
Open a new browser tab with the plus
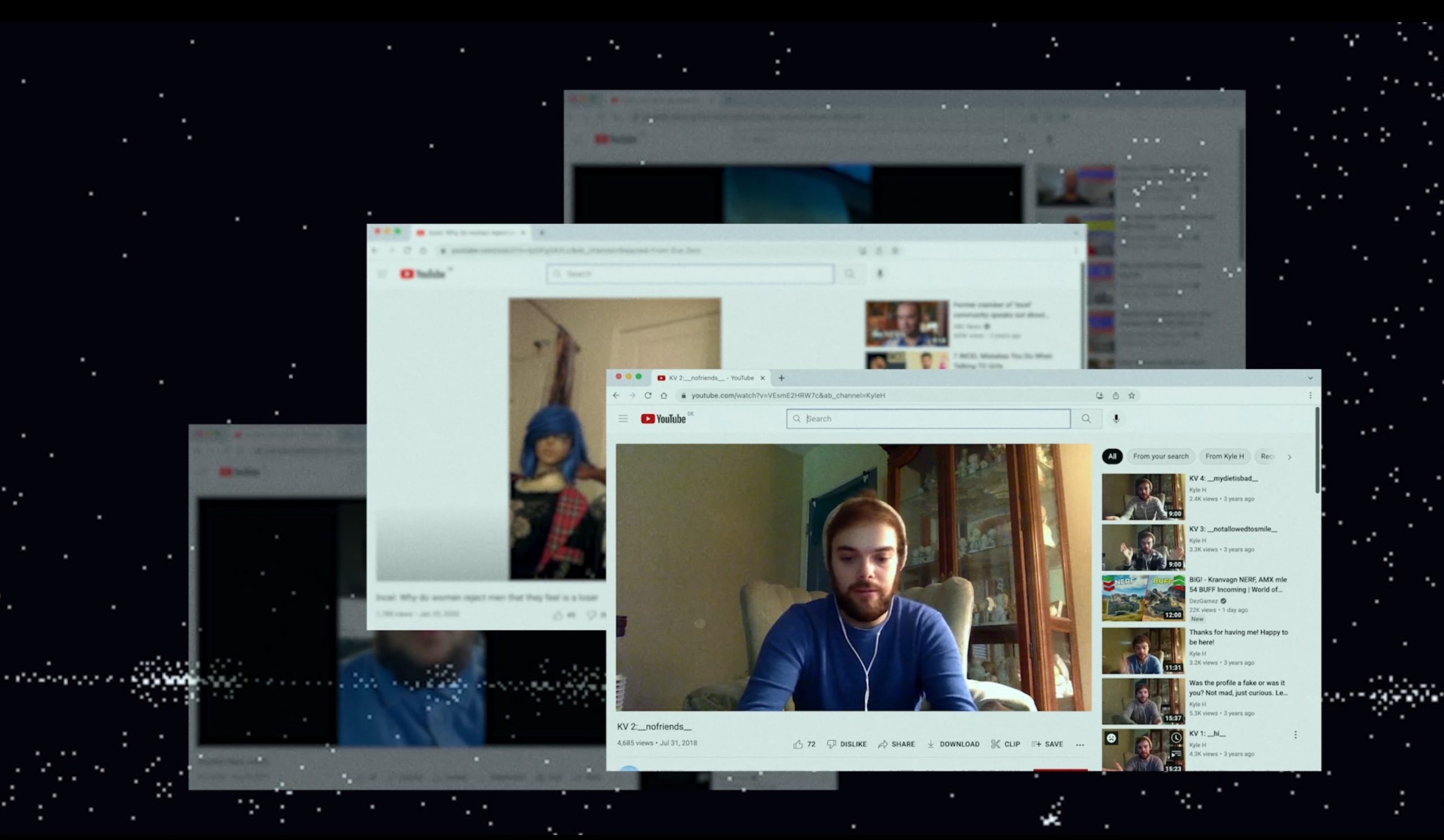click(781, 378)
